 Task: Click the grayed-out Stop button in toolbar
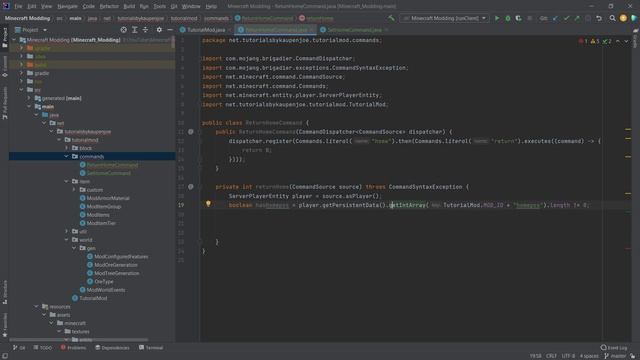529,18
